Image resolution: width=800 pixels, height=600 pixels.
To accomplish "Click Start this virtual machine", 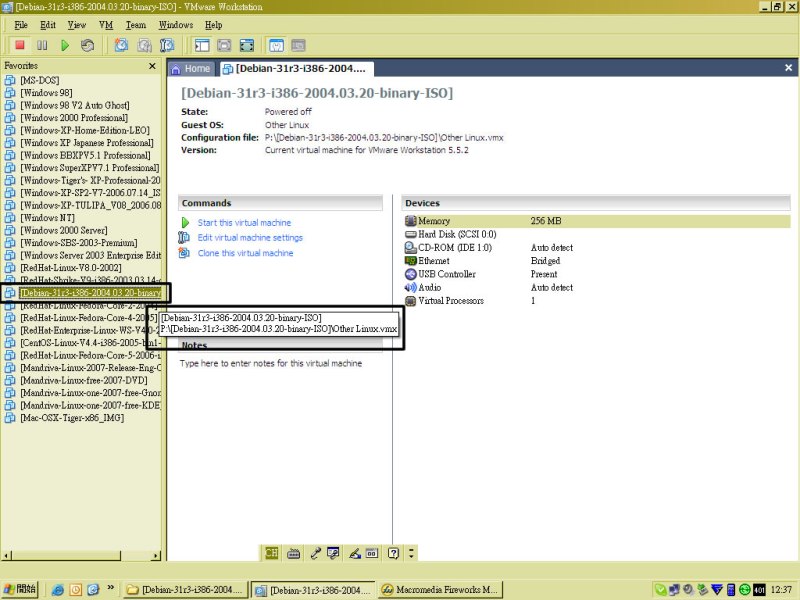I will [244, 222].
